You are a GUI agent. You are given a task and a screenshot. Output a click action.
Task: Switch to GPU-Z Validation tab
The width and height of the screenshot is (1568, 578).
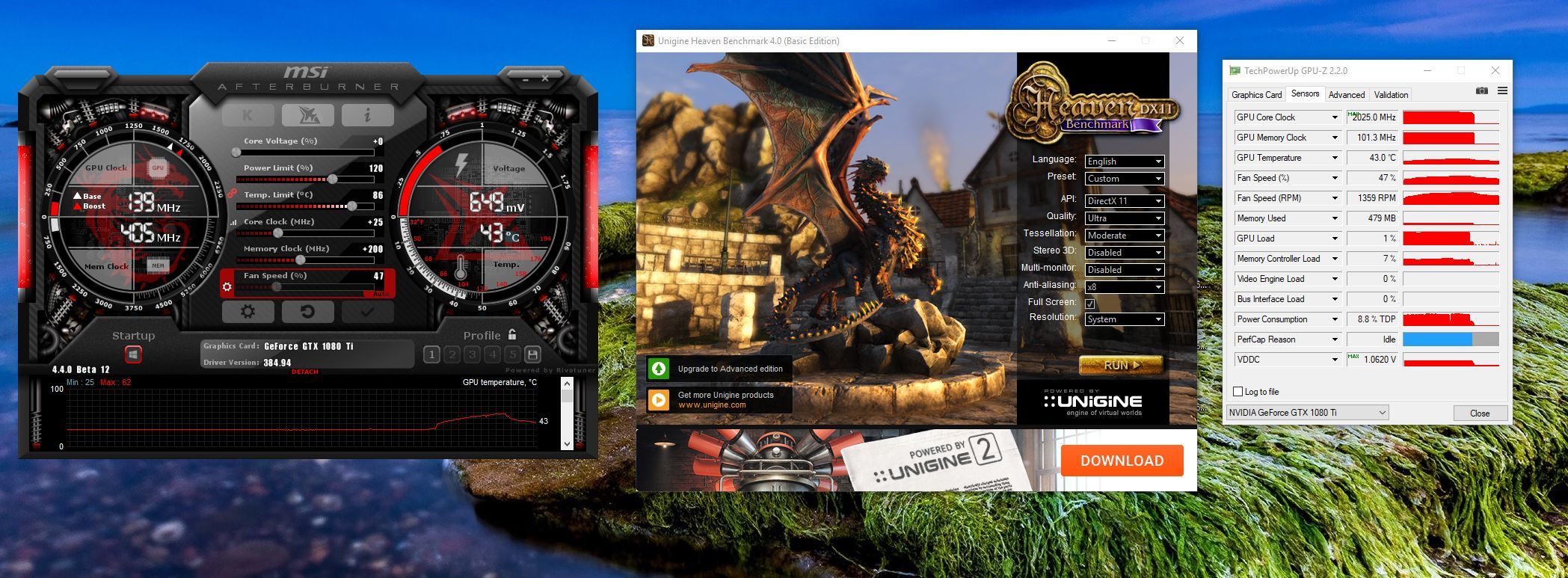1391,95
